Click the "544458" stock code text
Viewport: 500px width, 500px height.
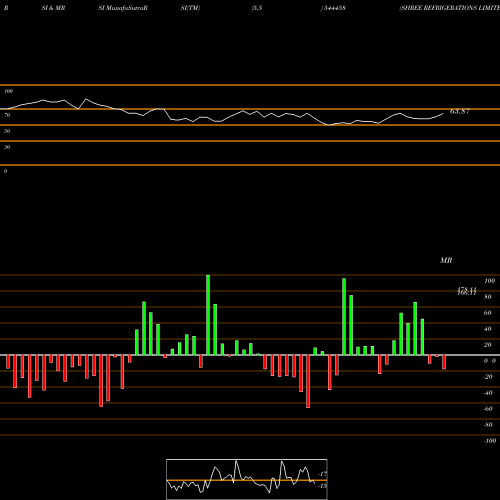334,8
